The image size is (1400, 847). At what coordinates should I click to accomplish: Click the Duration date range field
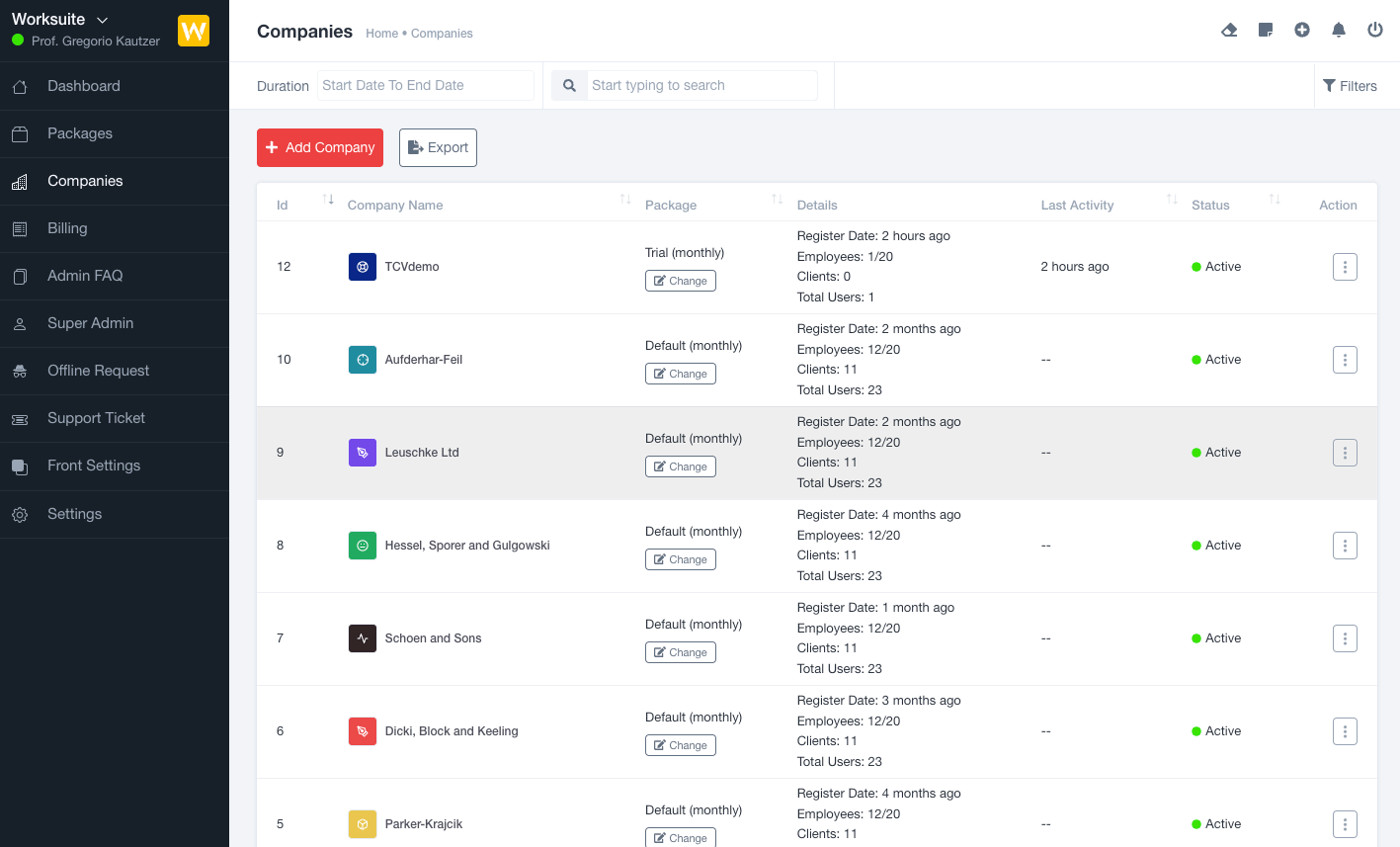425,85
